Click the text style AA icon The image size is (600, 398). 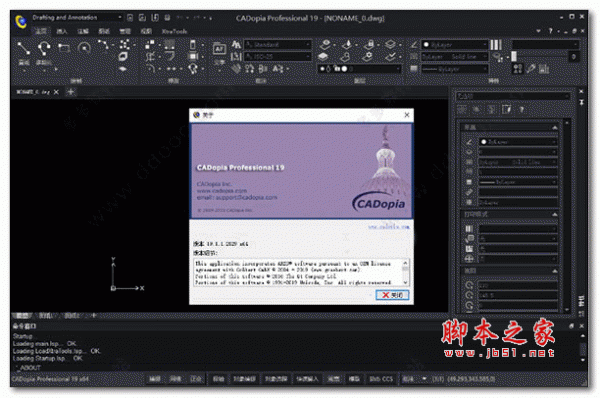236,45
